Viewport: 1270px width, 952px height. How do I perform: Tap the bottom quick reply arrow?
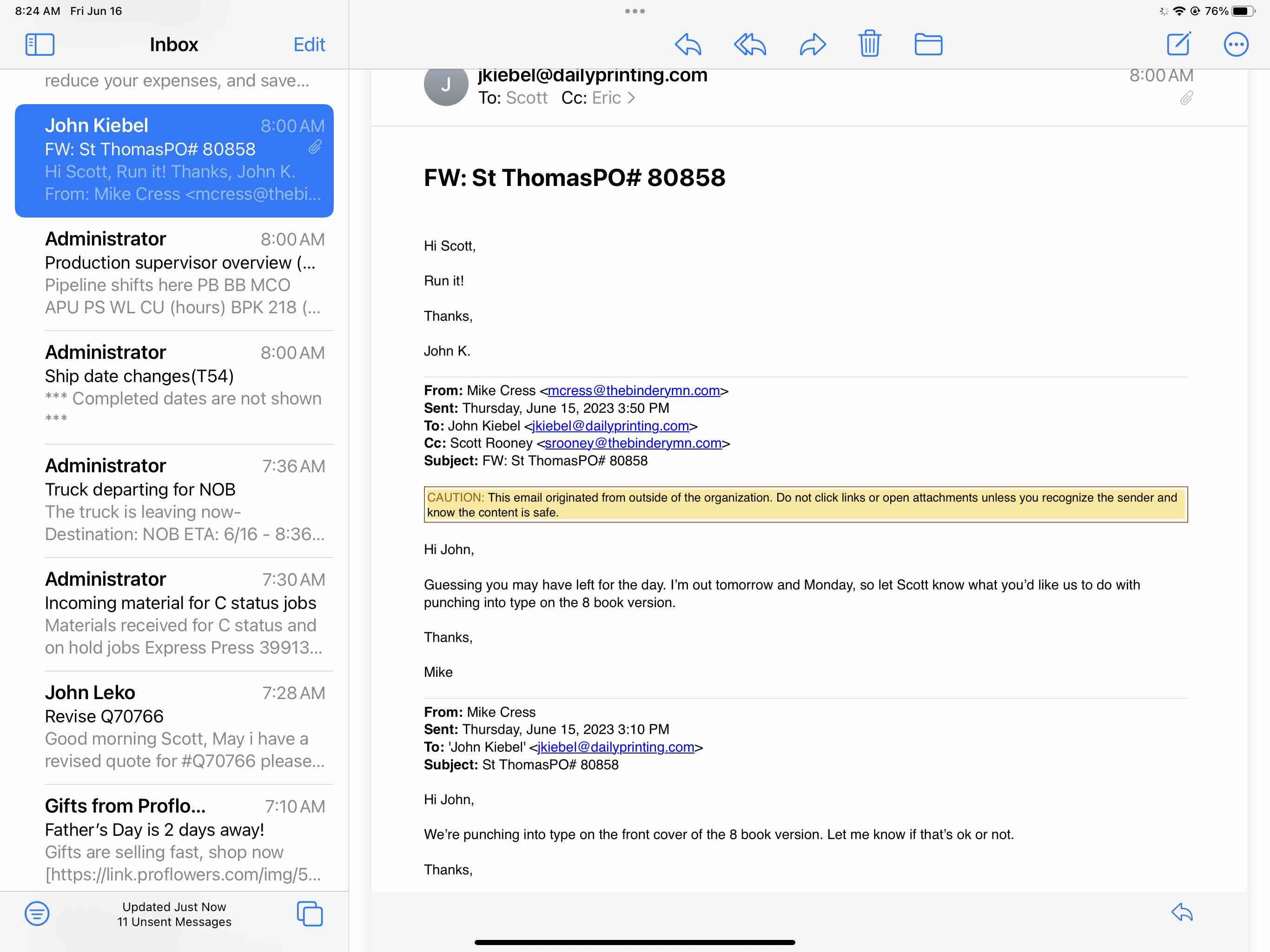[x=1182, y=912]
